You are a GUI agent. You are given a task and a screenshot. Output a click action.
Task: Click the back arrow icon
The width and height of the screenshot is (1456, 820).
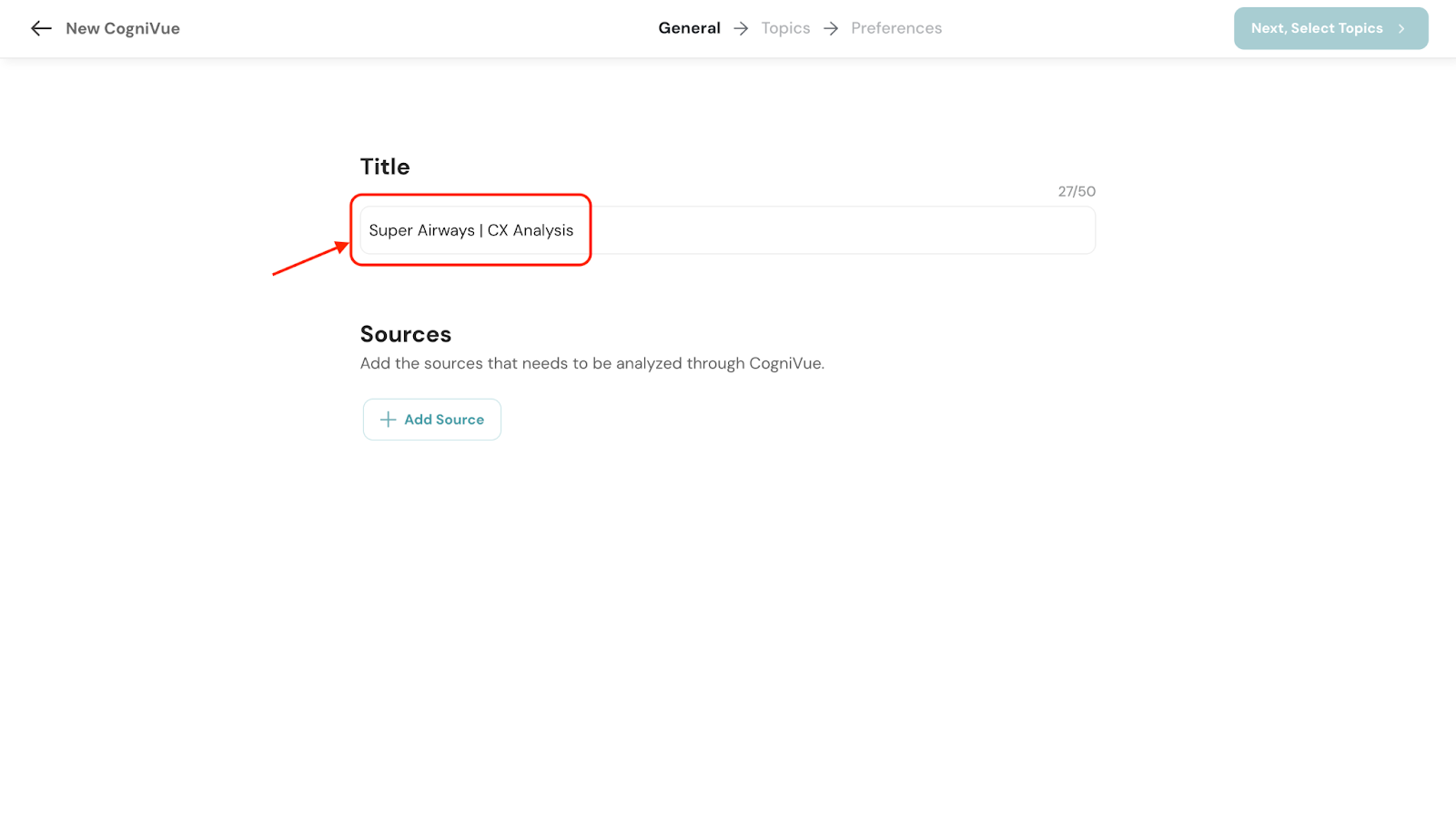coord(41,28)
